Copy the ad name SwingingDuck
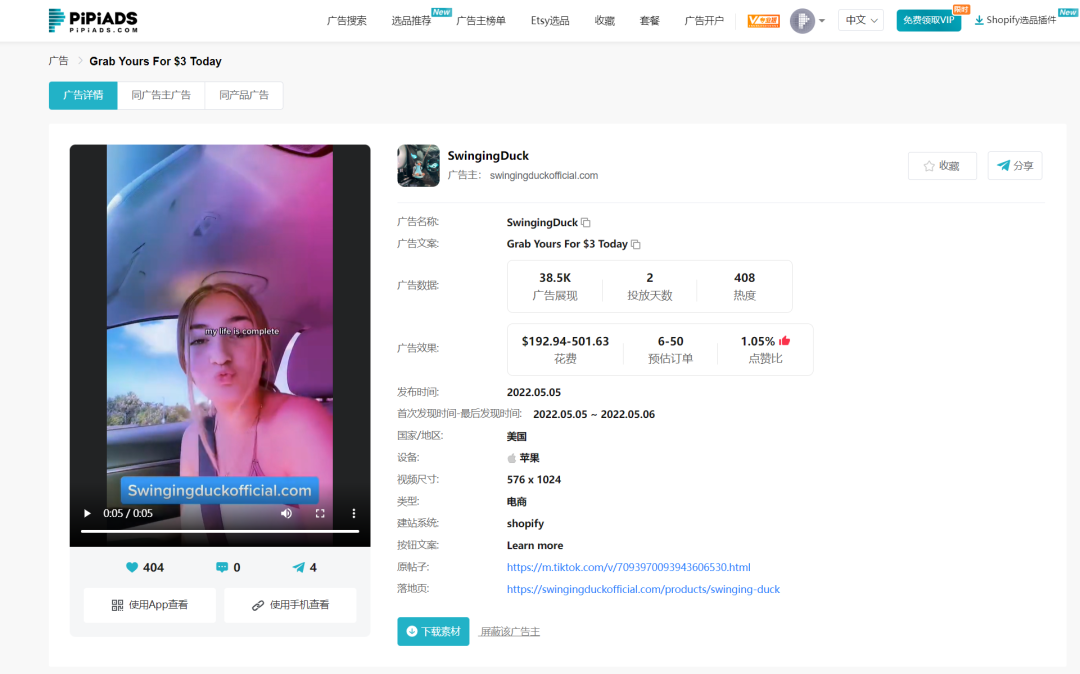 tap(585, 222)
